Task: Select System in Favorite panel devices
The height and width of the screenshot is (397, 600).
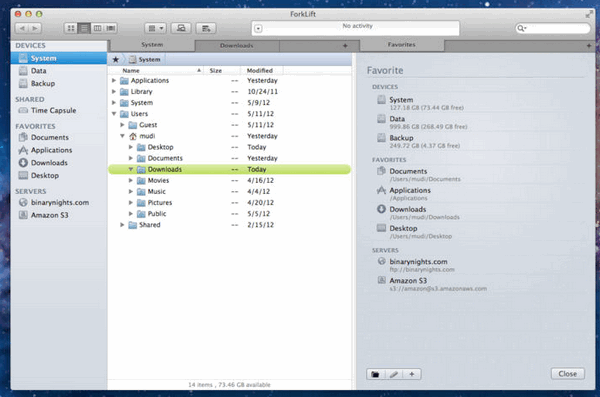Action: point(420,103)
